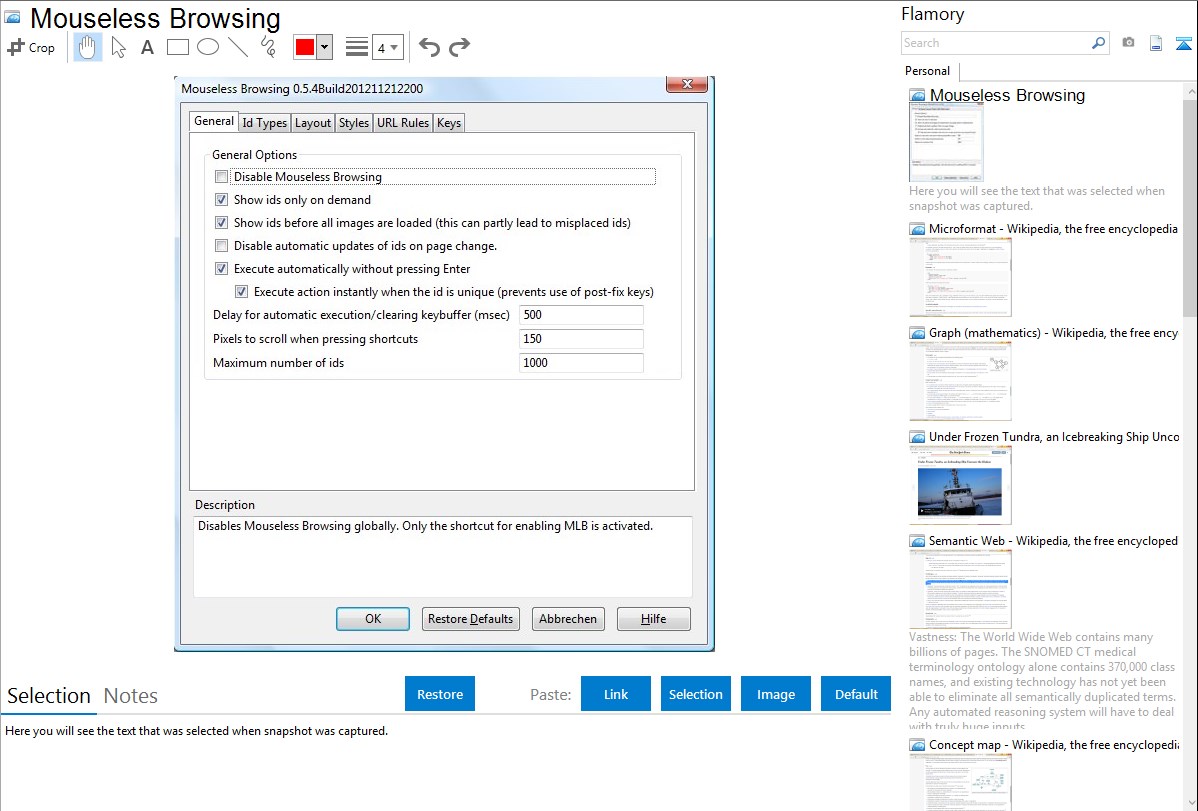The height and width of the screenshot is (811, 1198).
Task: Switch to the Id Types tab
Action: (264, 122)
